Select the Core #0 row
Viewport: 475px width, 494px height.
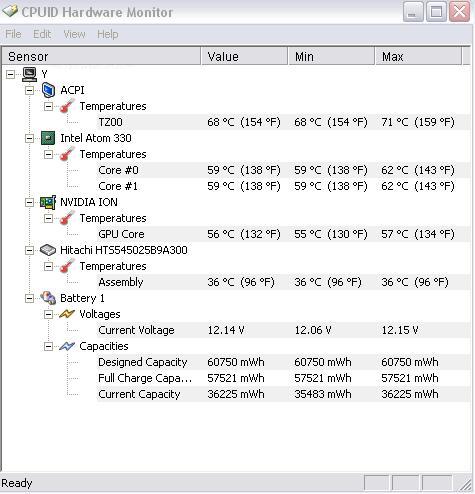click(x=283, y=170)
